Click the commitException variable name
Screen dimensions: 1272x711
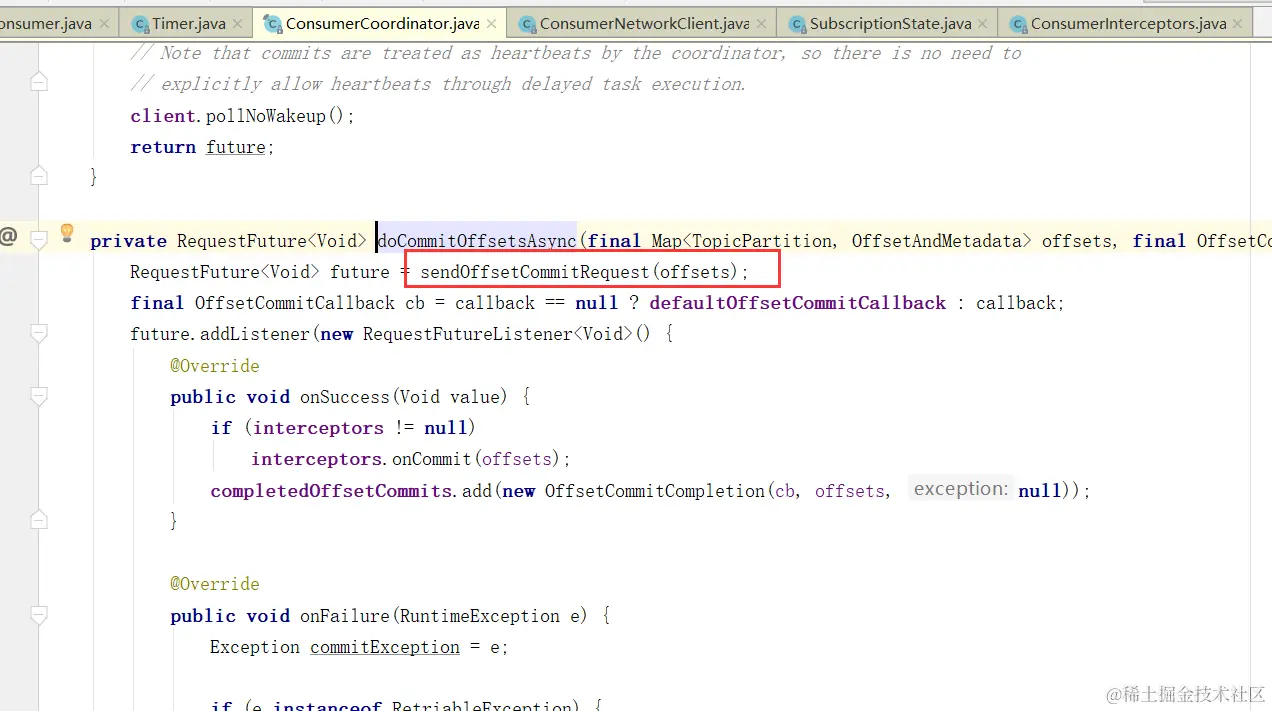point(385,647)
